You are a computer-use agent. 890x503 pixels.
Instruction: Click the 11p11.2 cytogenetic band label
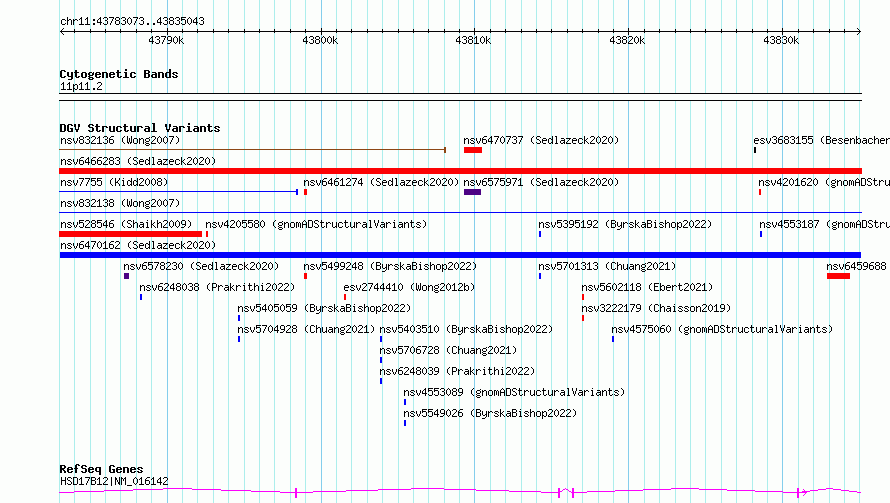[x=81, y=86]
